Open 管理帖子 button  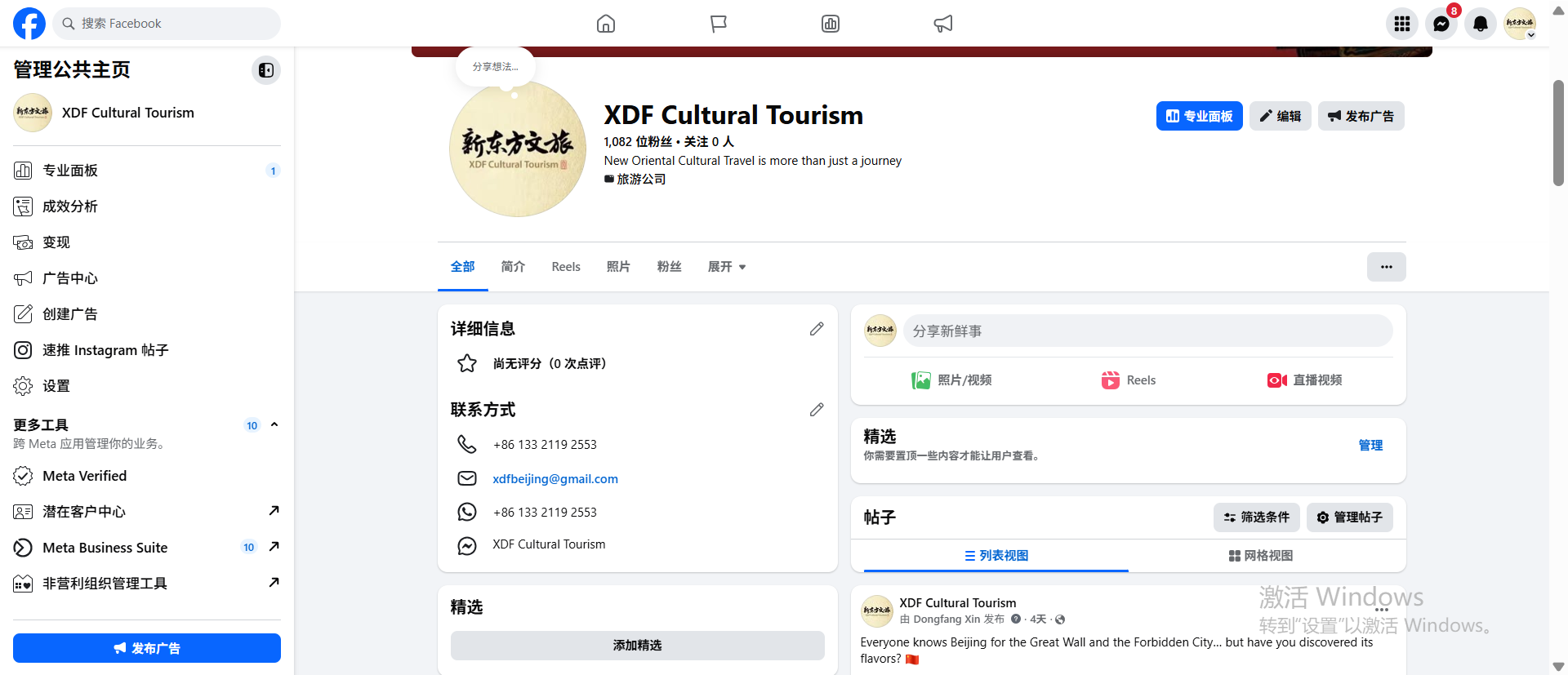point(1350,517)
